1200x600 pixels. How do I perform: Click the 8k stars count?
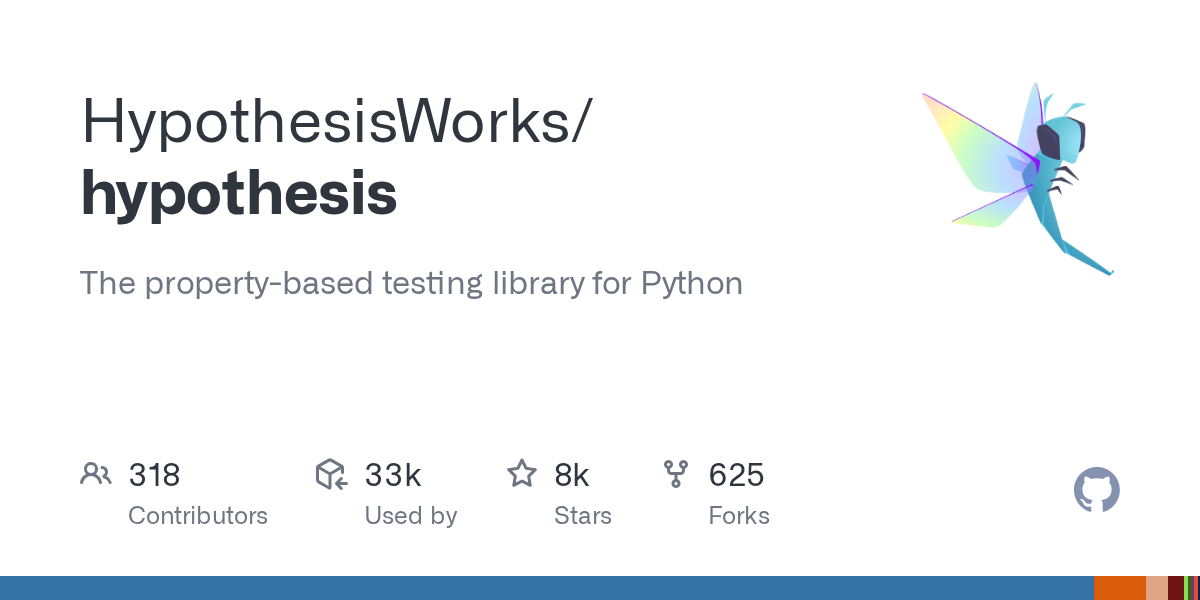click(x=571, y=474)
